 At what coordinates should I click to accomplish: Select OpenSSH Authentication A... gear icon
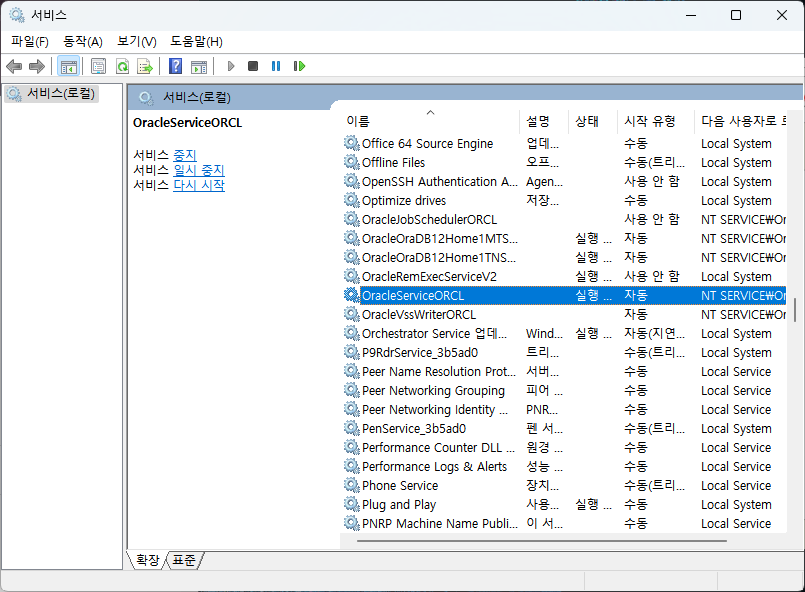(352, 181)
